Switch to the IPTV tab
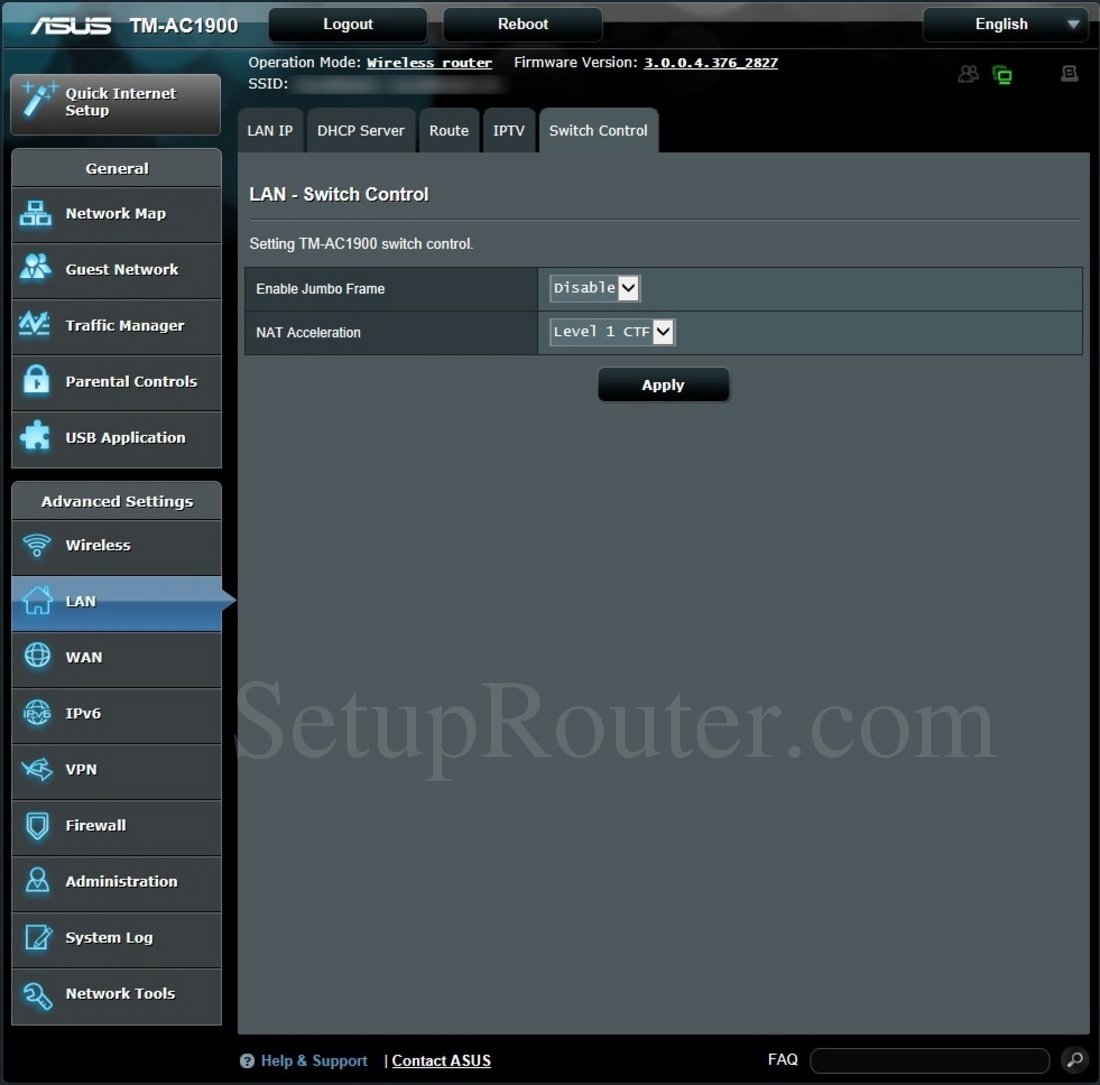 point(509,130)
